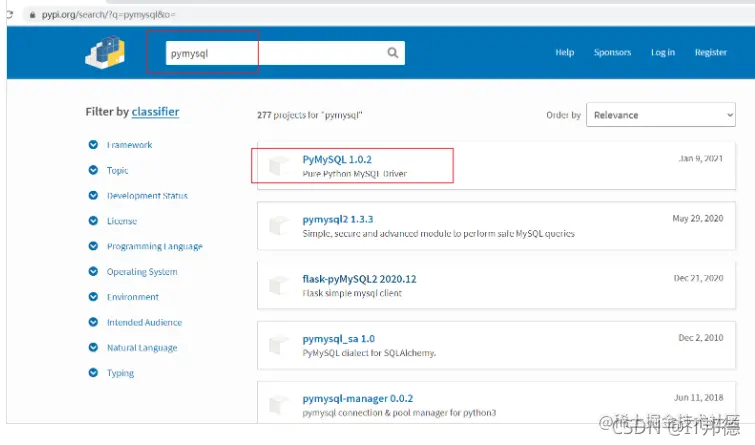Click the Typing filter label

pos(120,373)
